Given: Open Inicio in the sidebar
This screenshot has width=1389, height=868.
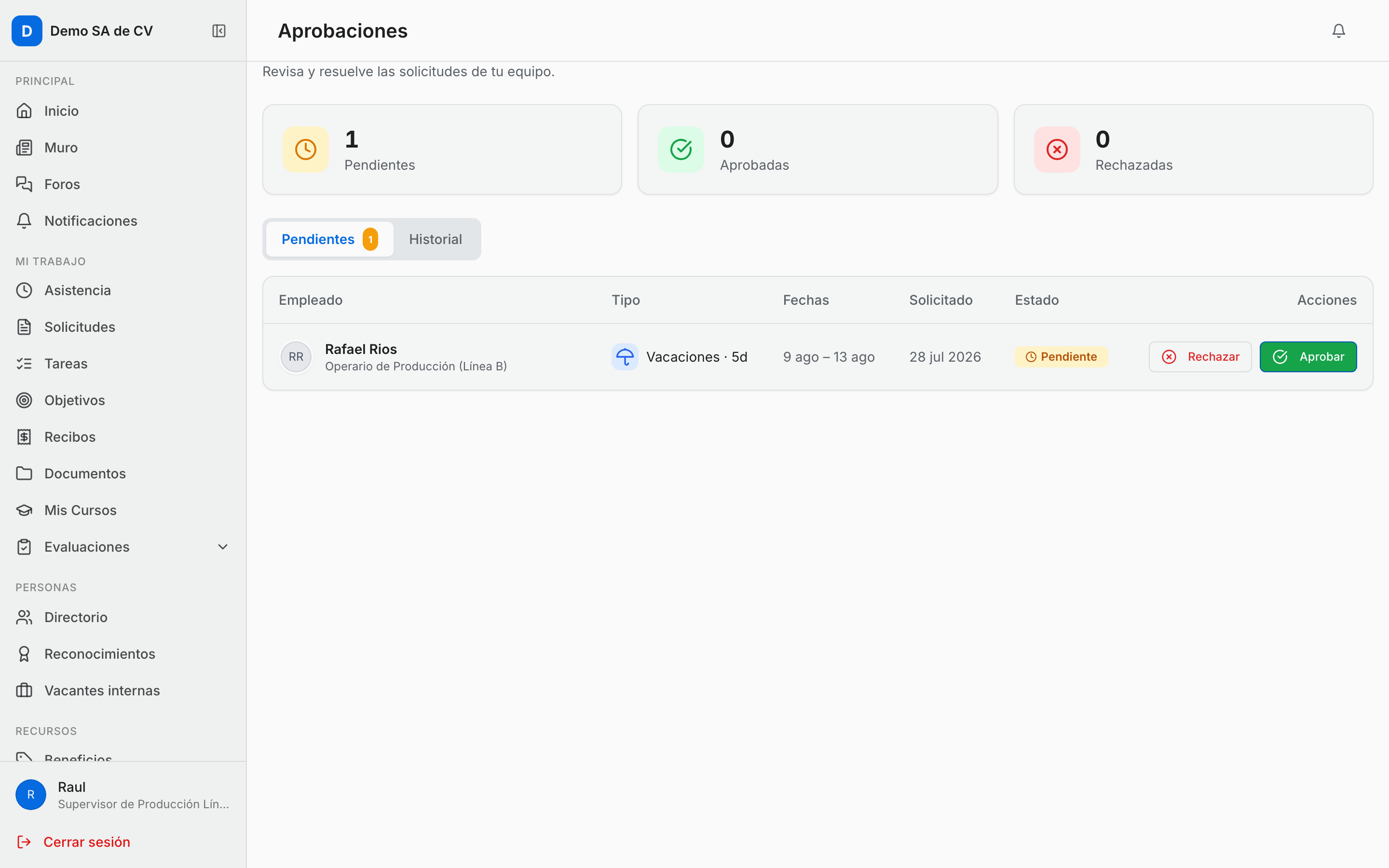Looking at the screenshot, I should [x=123, y=111].
